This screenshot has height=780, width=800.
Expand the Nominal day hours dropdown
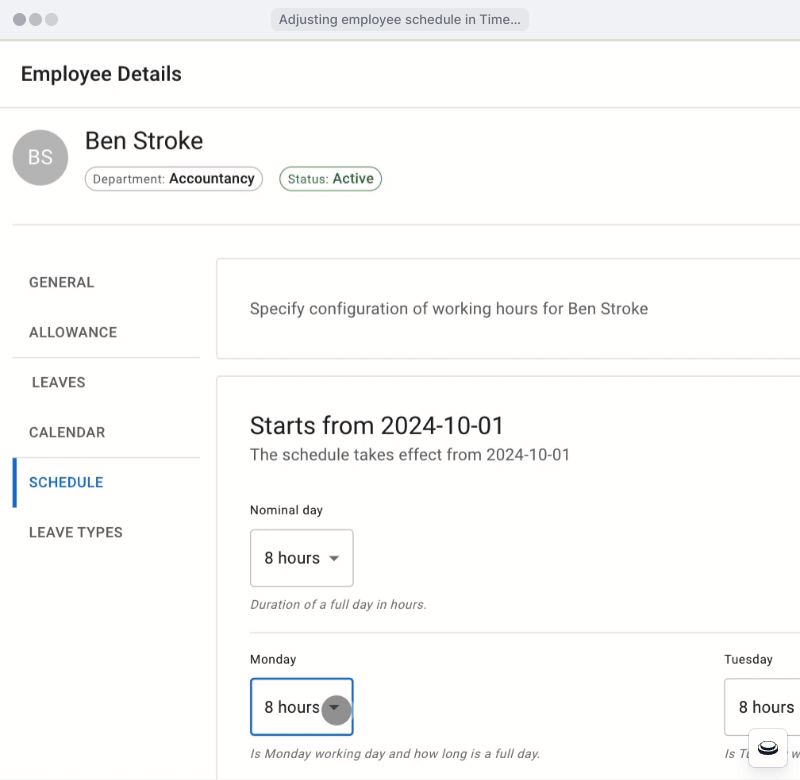point(301,558)
